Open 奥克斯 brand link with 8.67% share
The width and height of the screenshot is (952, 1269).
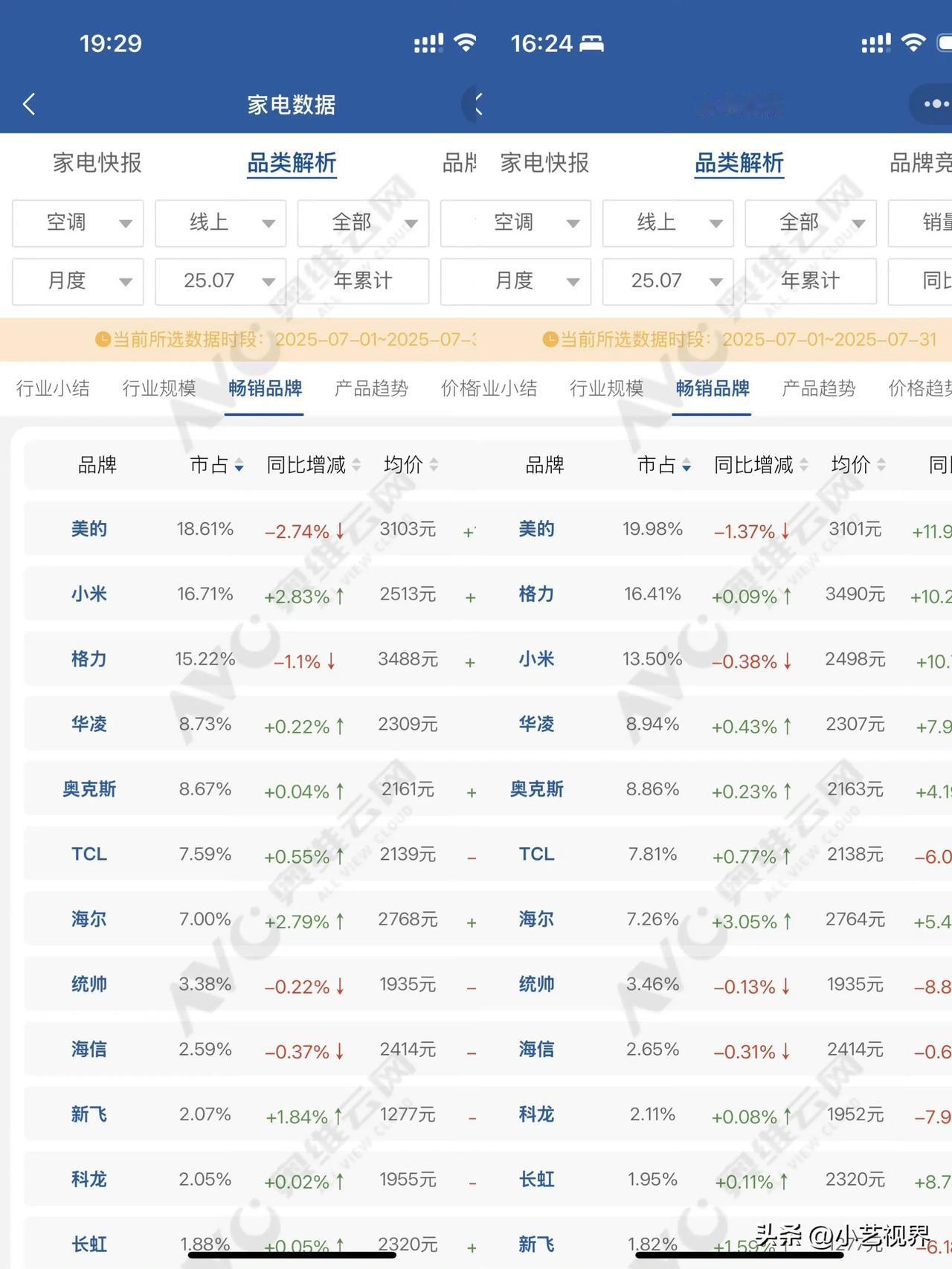coord(89,789)
